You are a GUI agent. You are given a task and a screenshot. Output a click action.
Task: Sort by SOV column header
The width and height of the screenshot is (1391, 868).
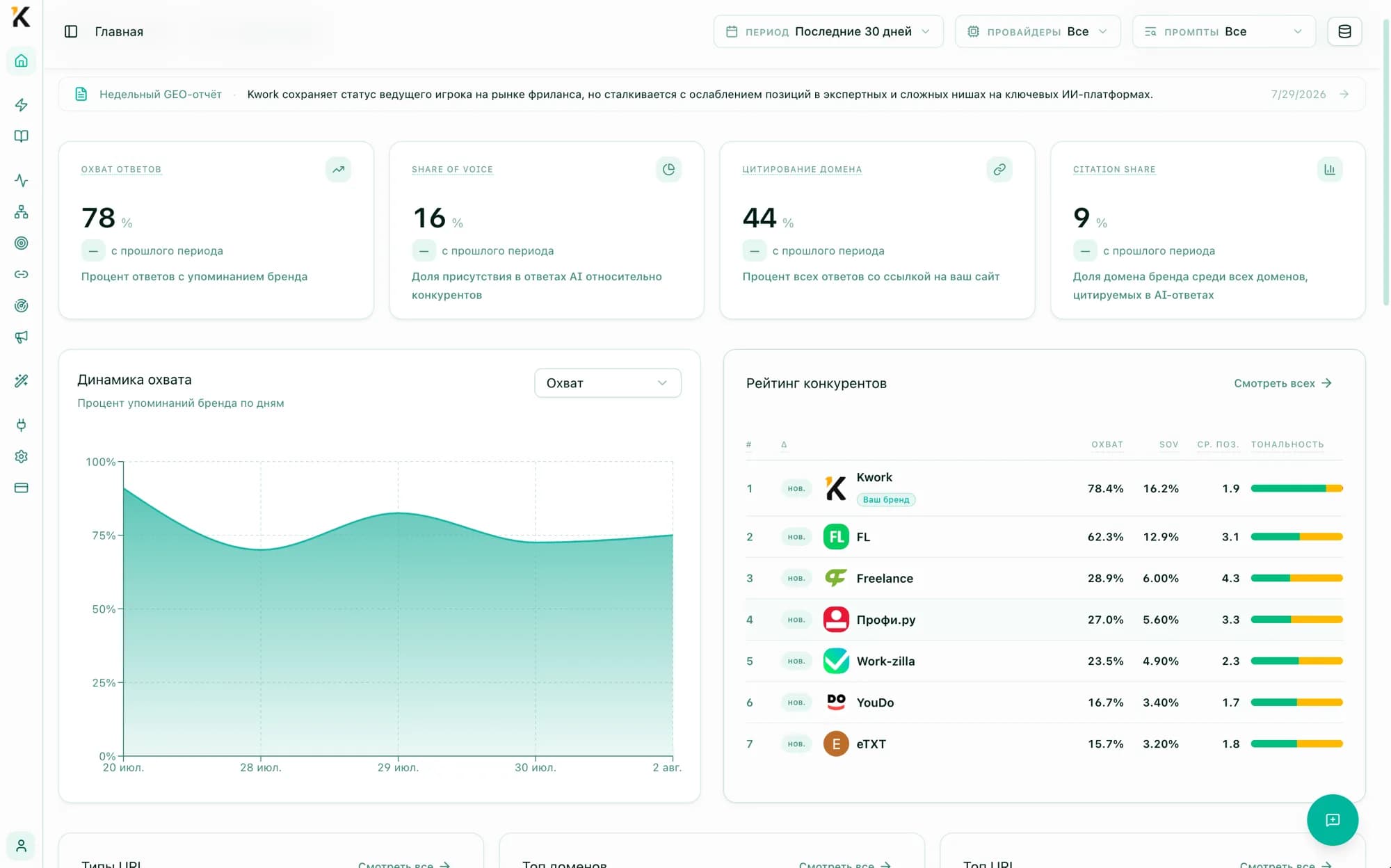tap(1168, 444)
